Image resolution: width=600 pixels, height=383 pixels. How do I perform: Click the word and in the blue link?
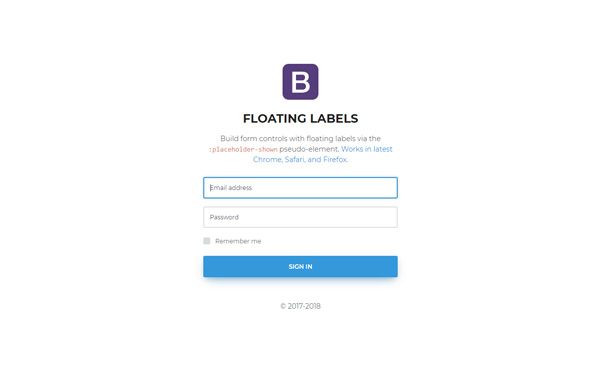click(x=314, y=159)
